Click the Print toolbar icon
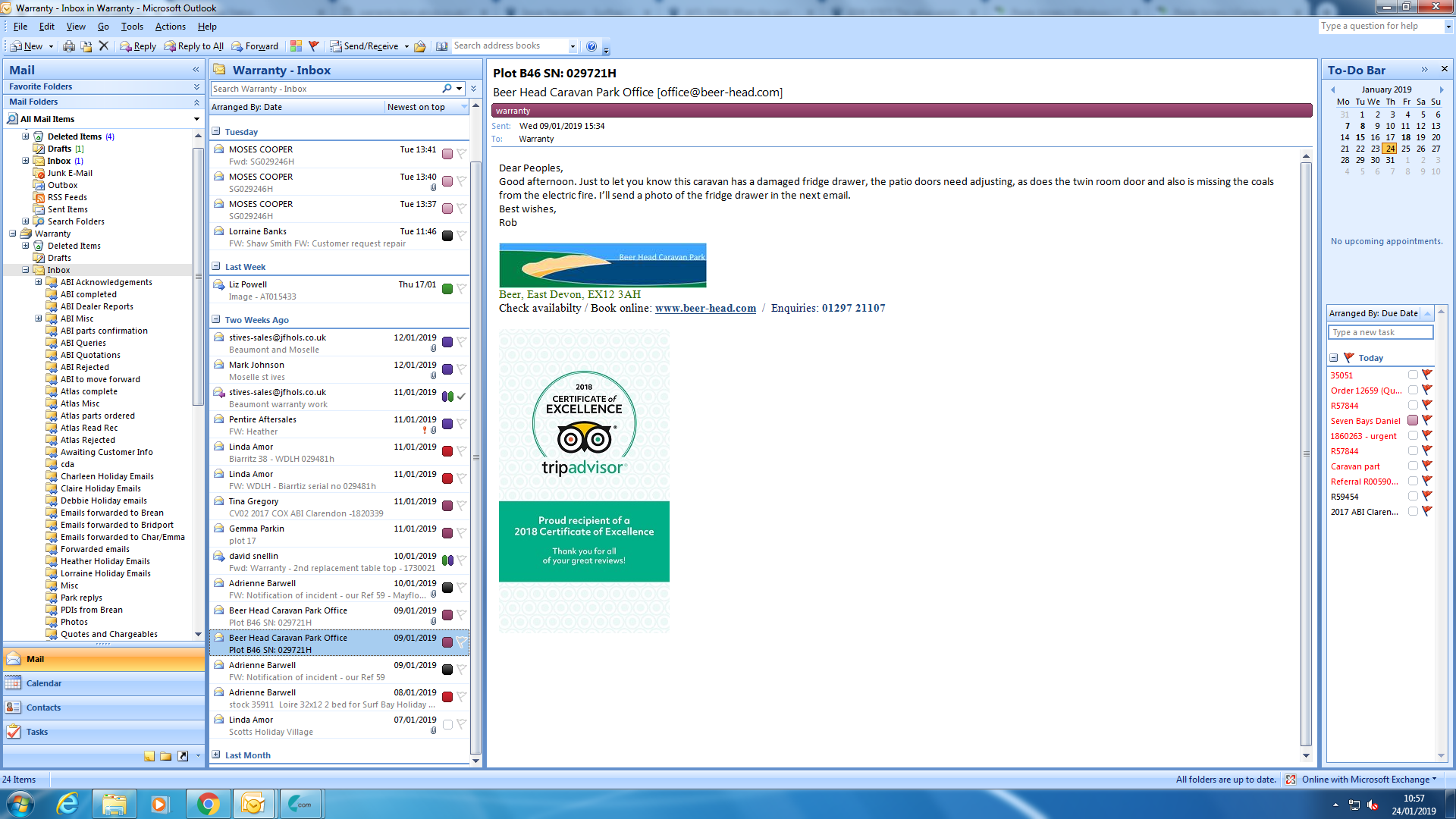 pyautogui.click(x=69, y=46)
